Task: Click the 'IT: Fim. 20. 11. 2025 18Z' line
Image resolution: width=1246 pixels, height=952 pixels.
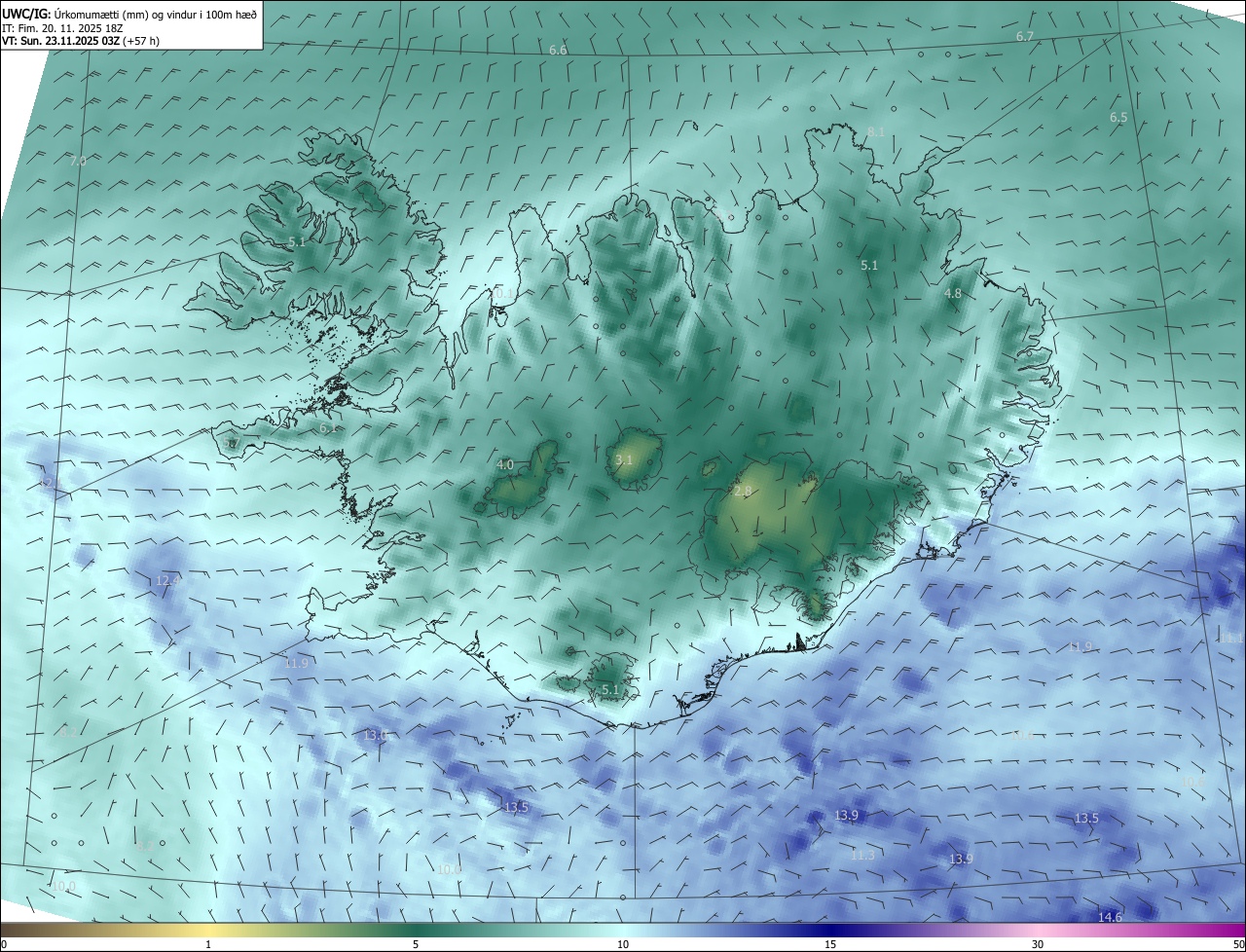Action: pyautogui.click(x=61, y=28)
